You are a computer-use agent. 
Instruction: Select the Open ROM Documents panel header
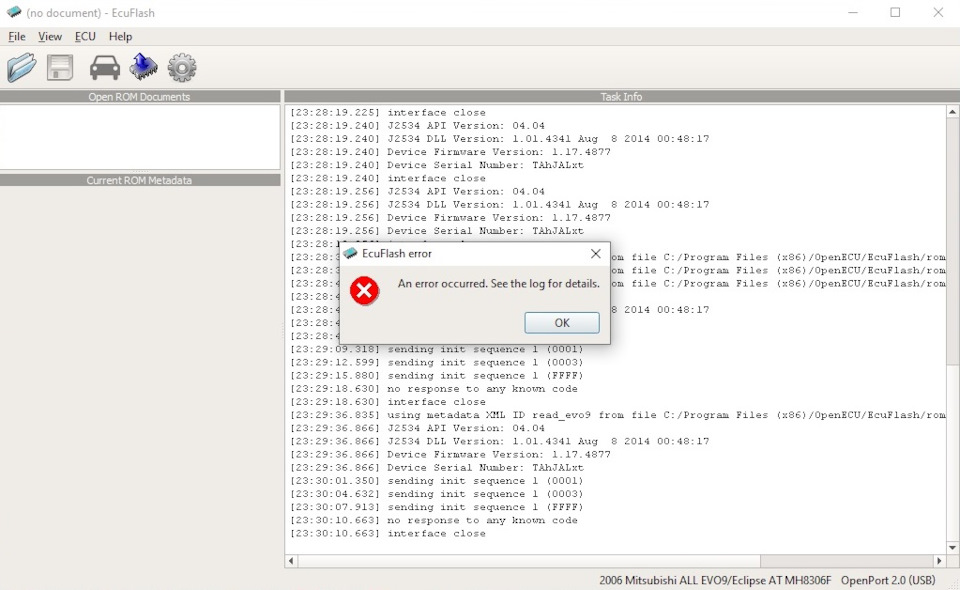click(x=140, y=97)
